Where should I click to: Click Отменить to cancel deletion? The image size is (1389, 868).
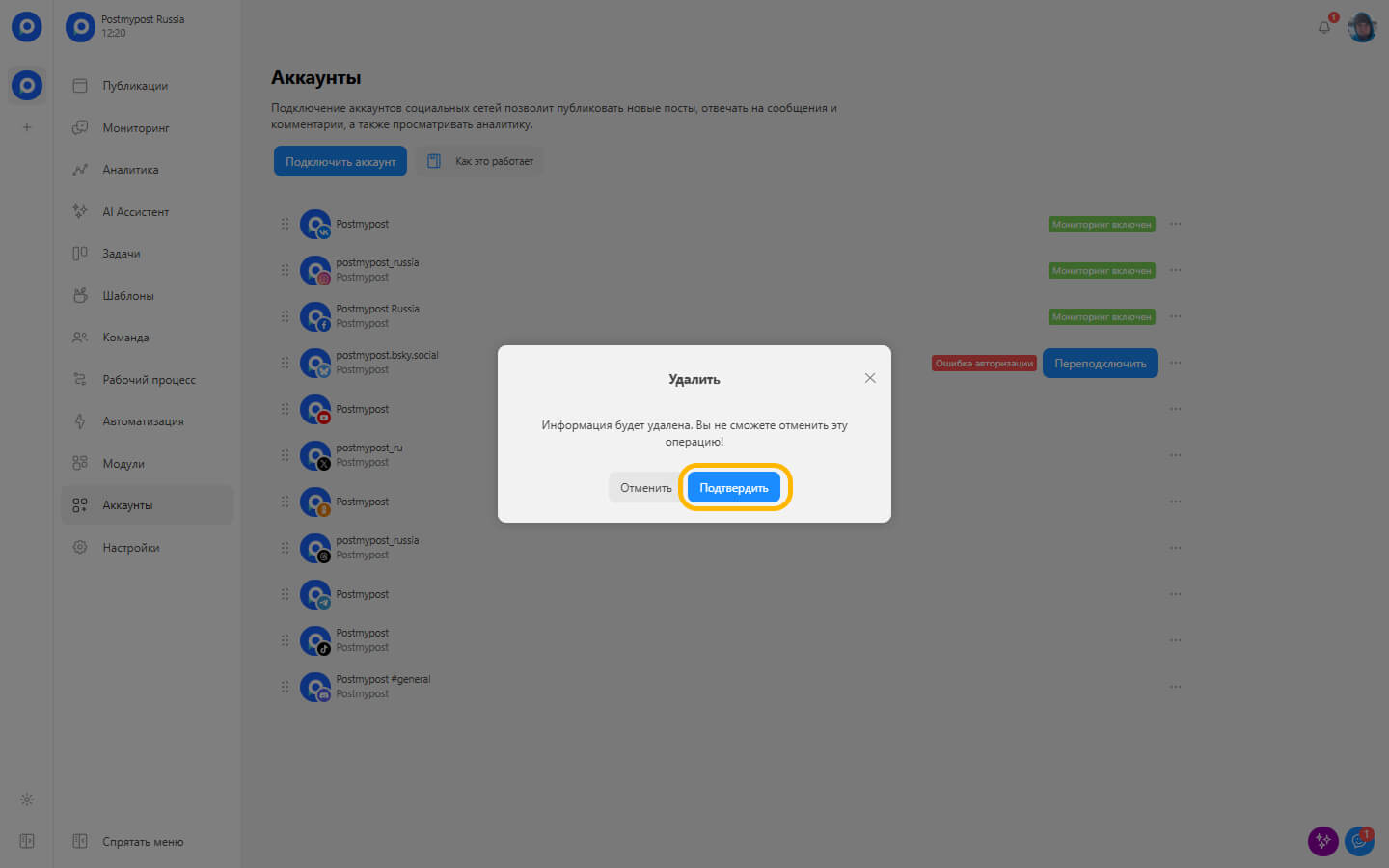pos(645,488)
